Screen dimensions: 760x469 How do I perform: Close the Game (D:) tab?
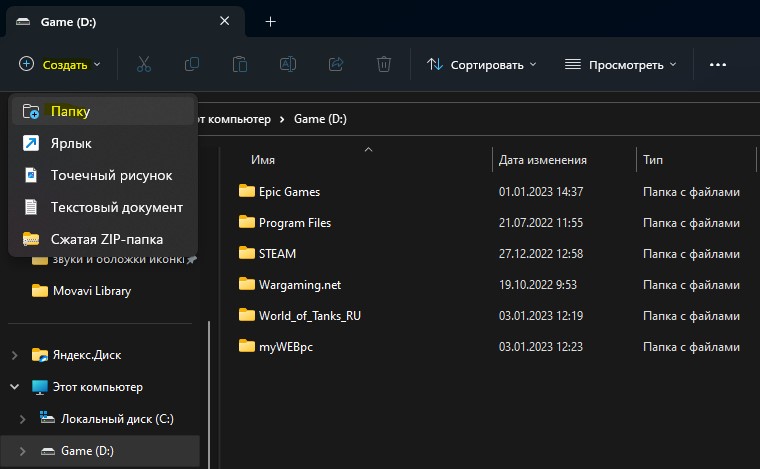coord(224,21)
